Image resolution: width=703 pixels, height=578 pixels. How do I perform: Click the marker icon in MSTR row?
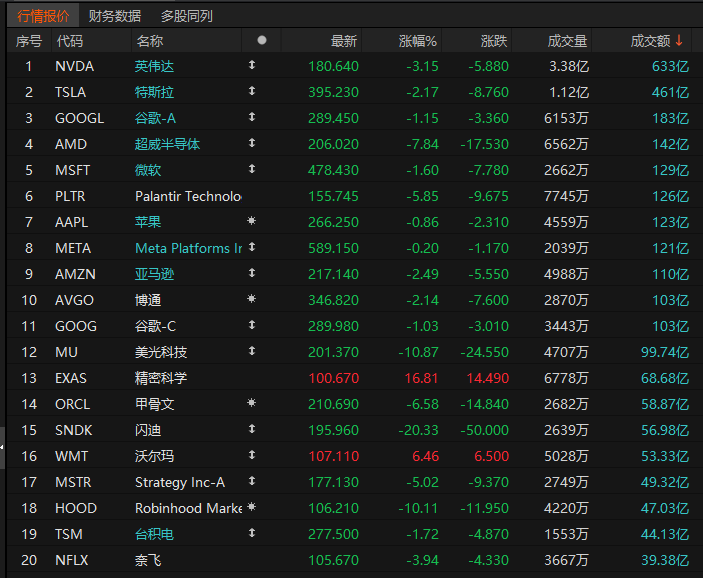point(252,481)
